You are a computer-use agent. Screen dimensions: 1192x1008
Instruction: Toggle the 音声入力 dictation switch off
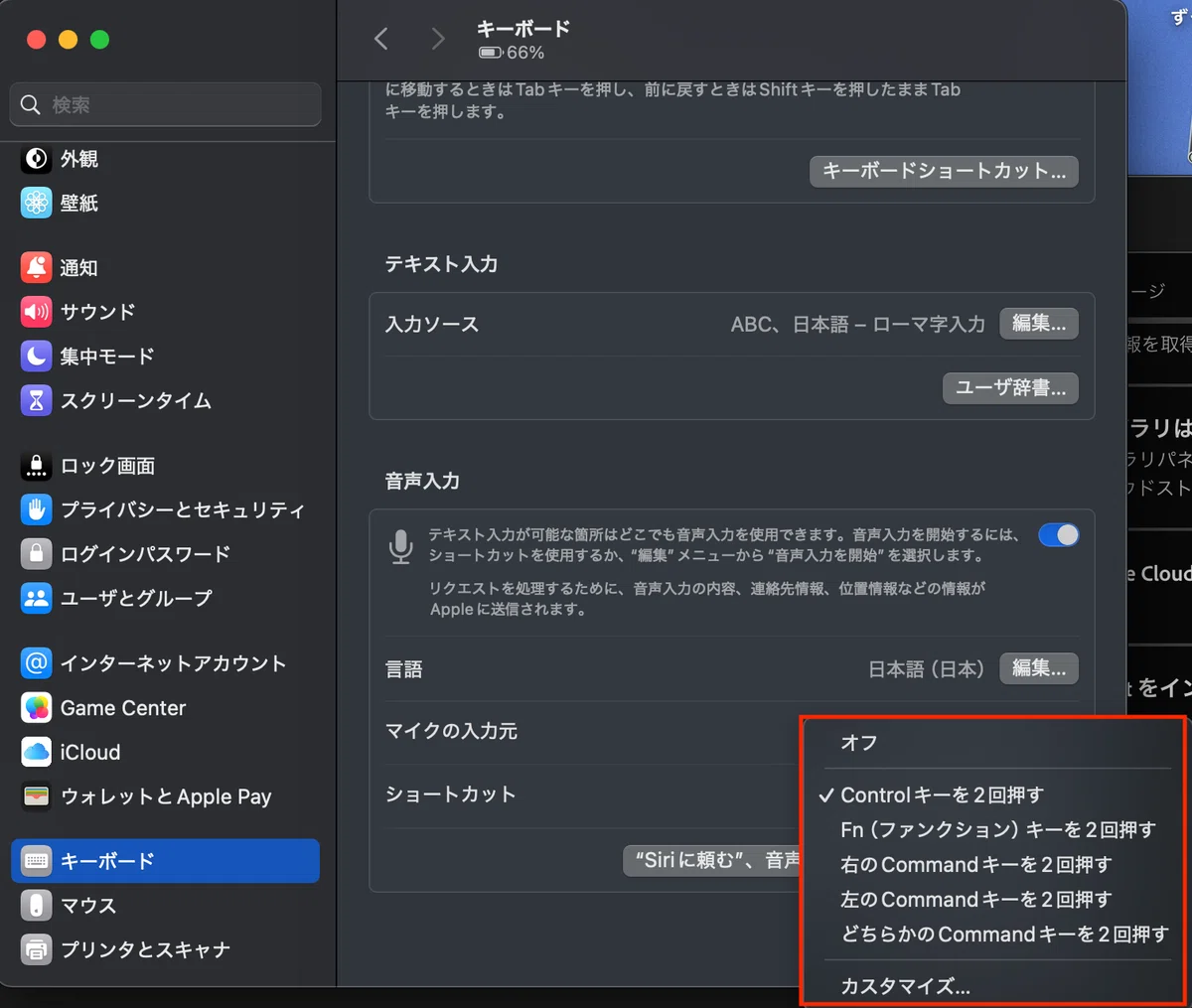[1059, 535]
